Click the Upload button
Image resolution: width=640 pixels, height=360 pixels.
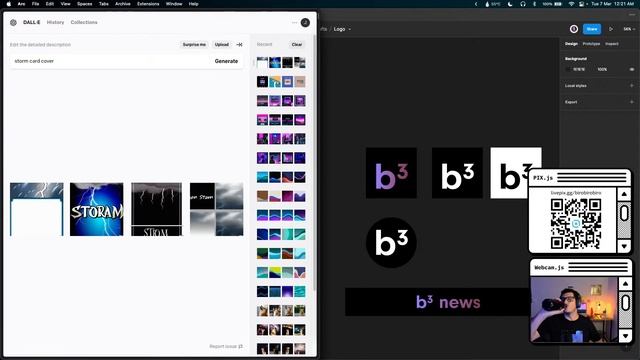coord(222,44)
